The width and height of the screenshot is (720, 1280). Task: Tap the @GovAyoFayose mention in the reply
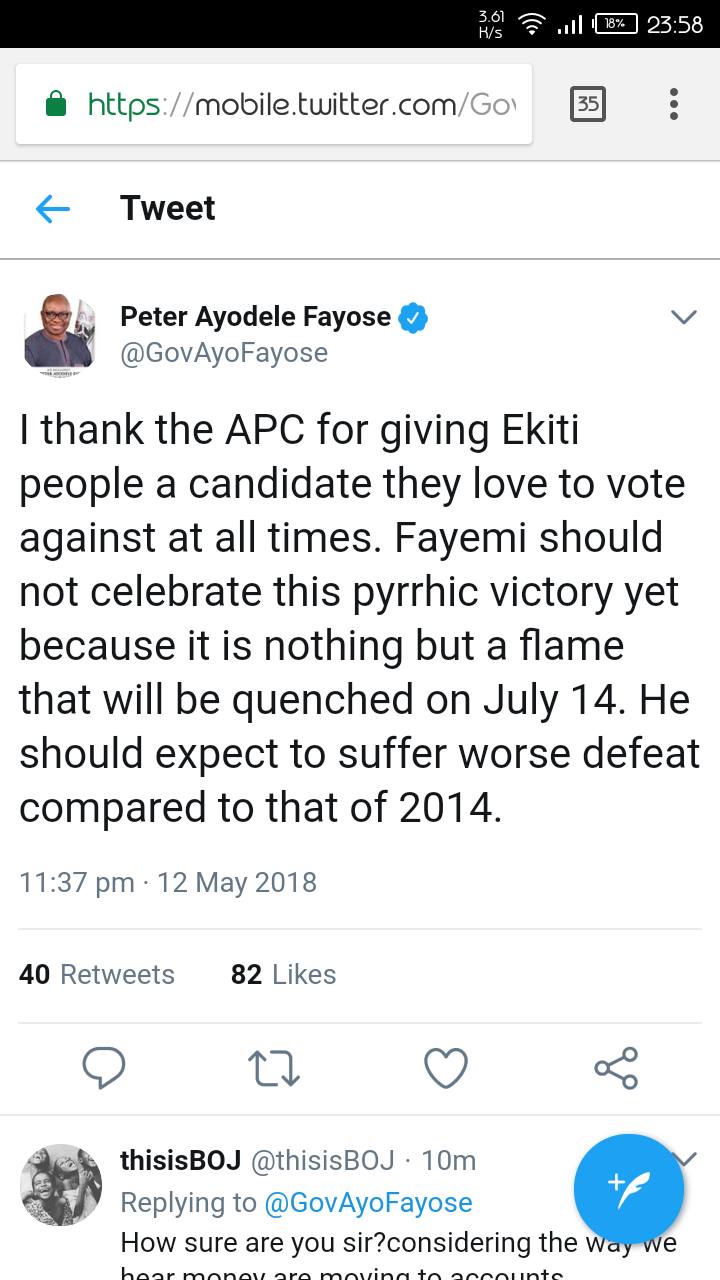368,1202
